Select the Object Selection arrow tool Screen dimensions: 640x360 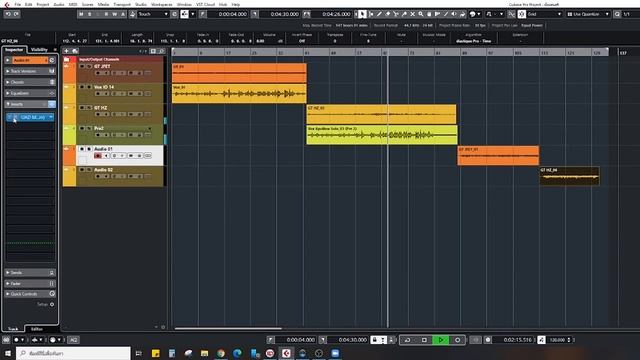[362, 14]
